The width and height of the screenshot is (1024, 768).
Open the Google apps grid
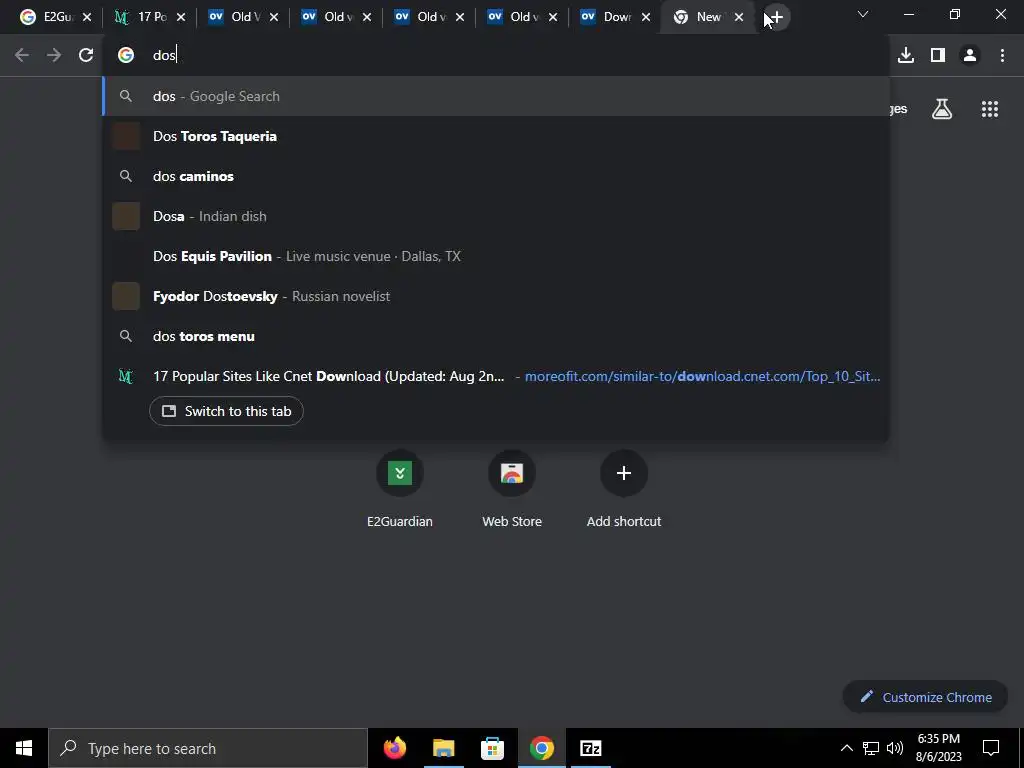[x=989, y=109]
